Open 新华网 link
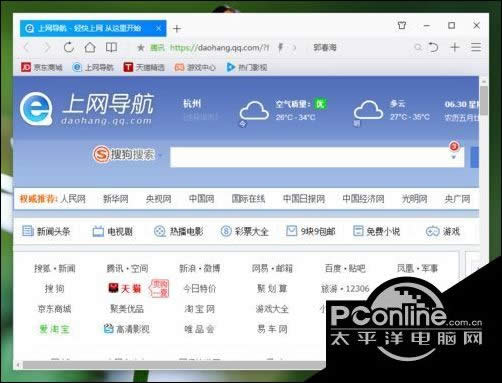This screenshot has width=502, height=383. point(116,199)
